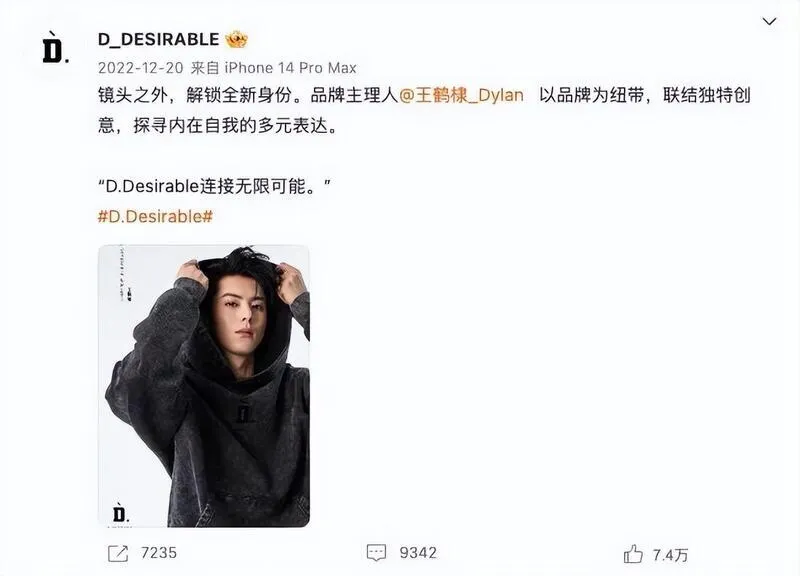Like the post with the thumbs-up icon
This screenshot has height=576, width=800.
[633, 554]
